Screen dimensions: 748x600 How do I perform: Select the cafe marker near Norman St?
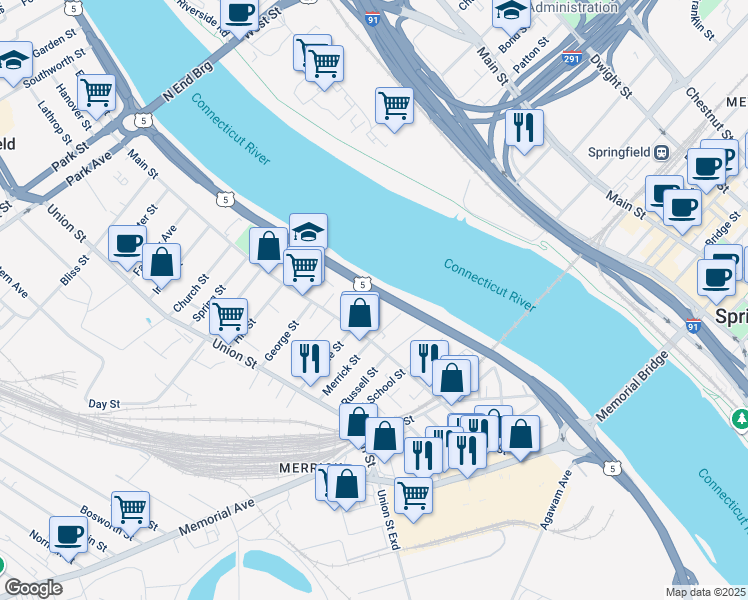(69, 538)
